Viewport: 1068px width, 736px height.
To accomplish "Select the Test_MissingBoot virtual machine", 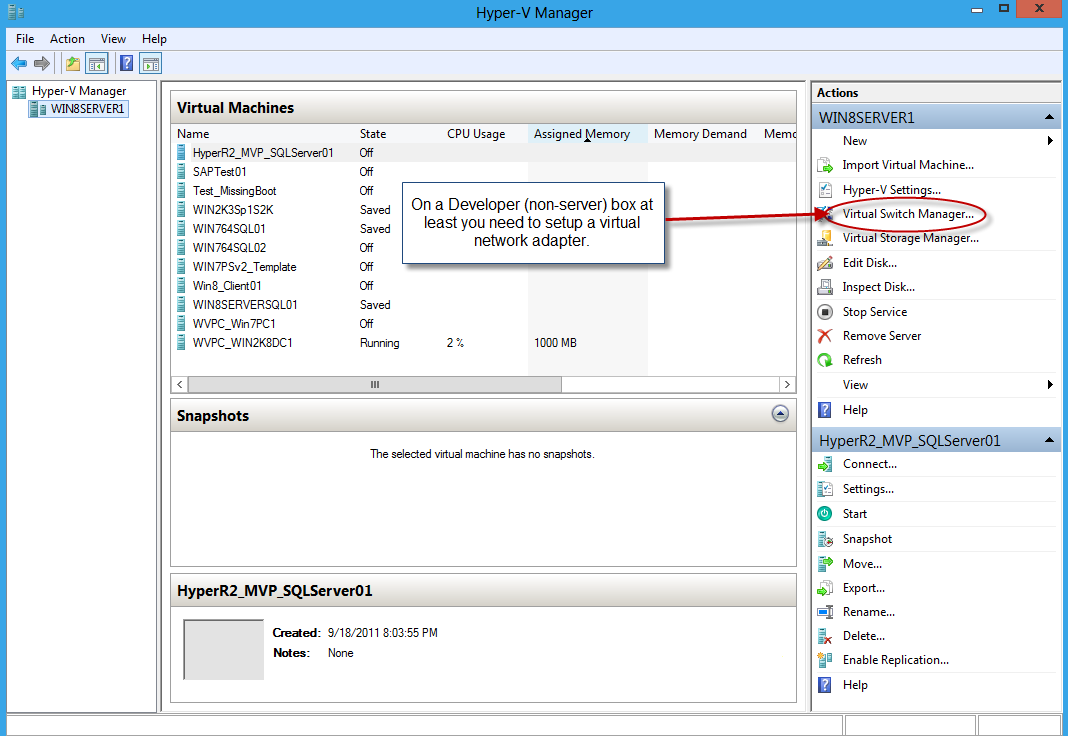I will coord(234,191).
